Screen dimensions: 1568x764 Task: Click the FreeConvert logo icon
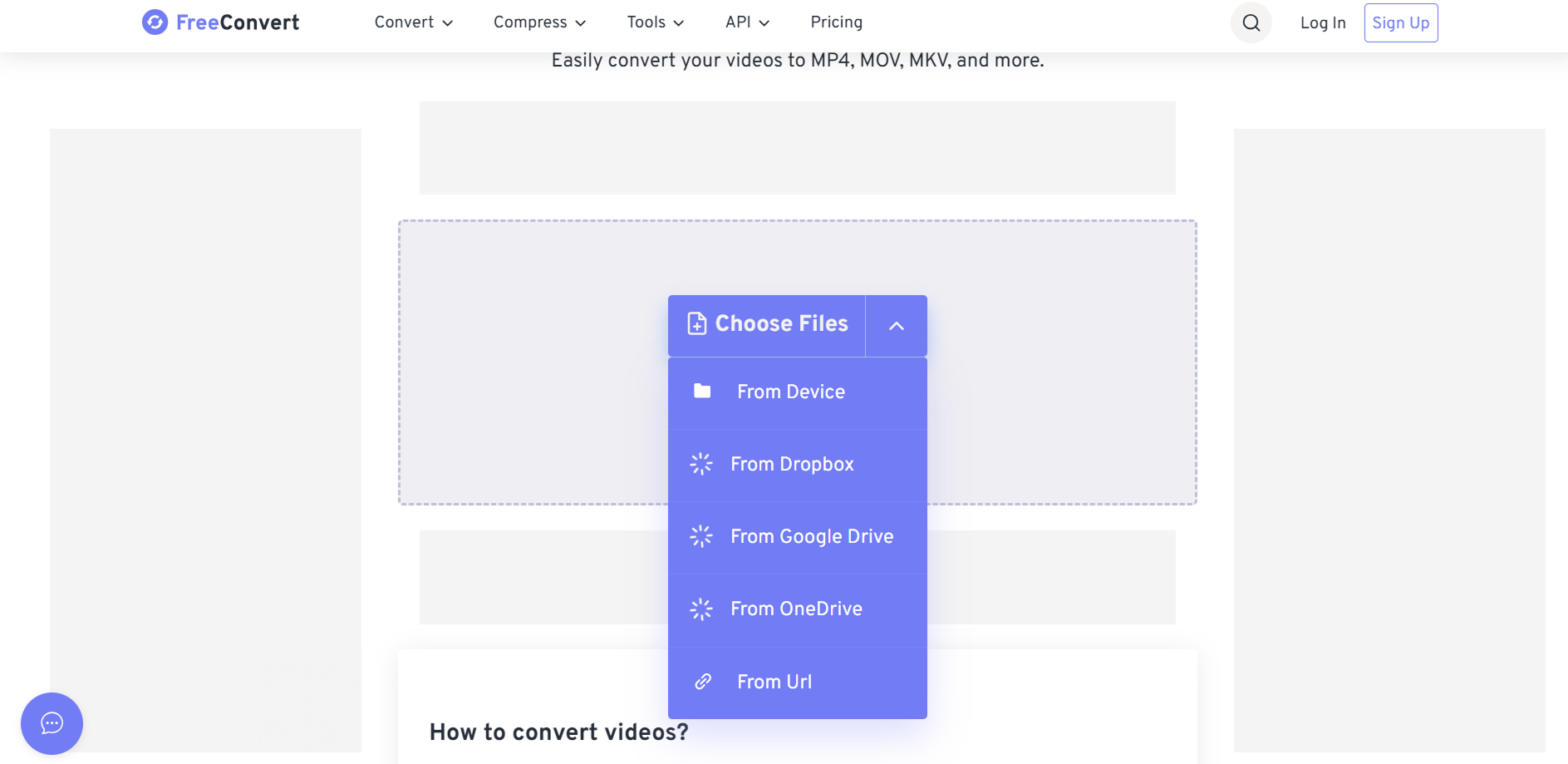[155, 22]
